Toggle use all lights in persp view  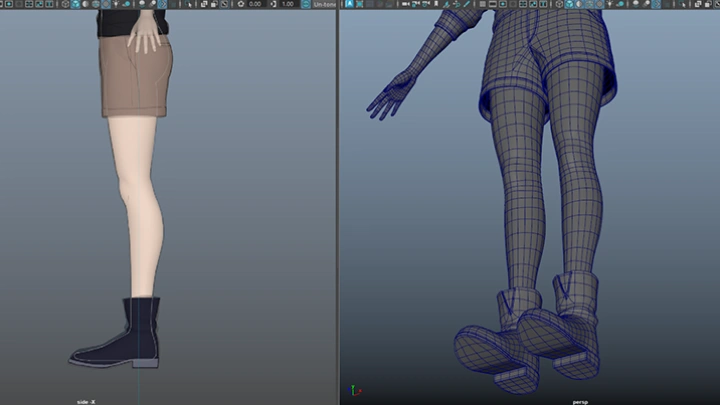pyautogui.click(x=609, y=4)
